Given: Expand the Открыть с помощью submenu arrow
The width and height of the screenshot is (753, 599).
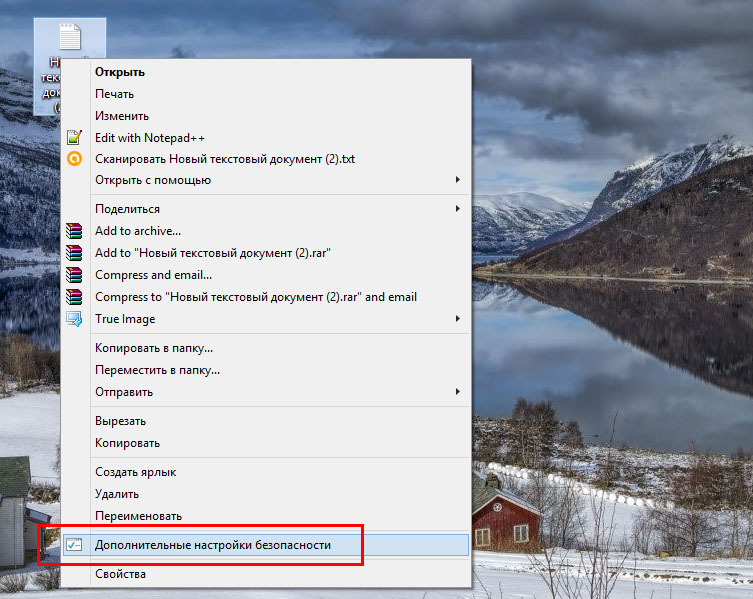Looking at the screenshot, I should [x=458, y=180].
